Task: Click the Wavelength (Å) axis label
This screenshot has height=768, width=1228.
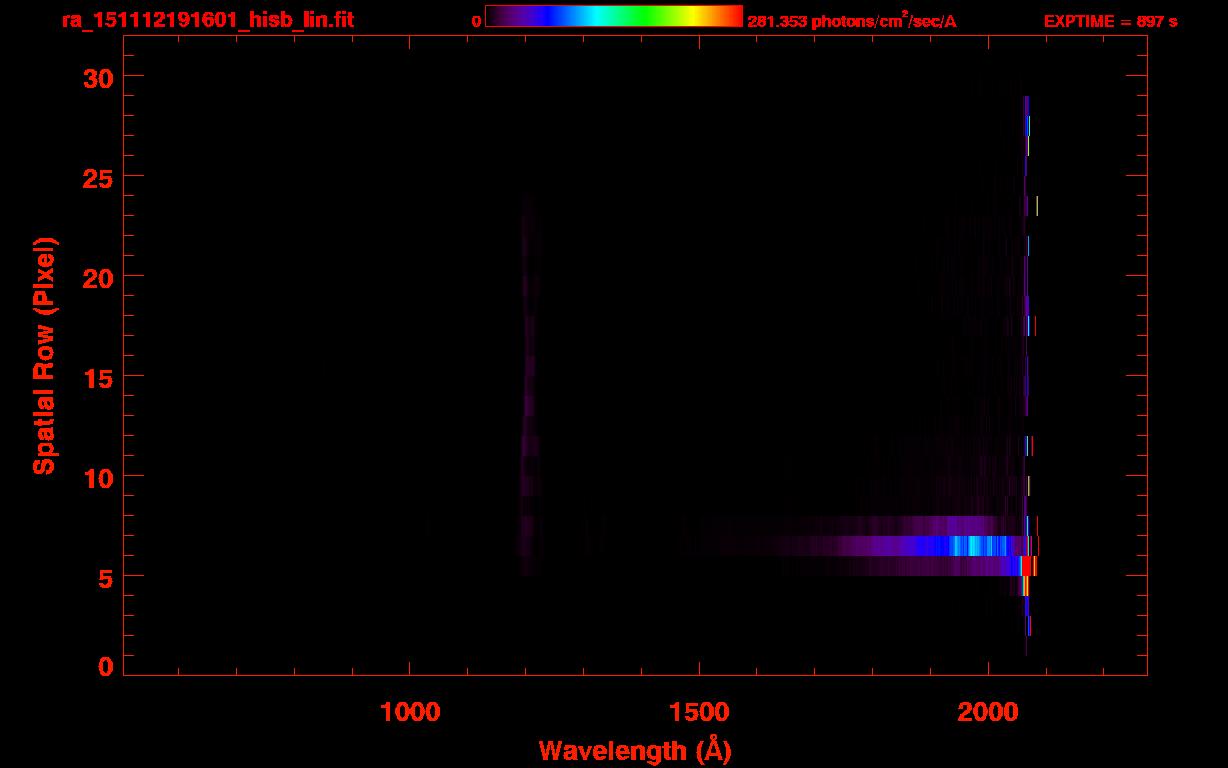Action: (x=635, y=751)
